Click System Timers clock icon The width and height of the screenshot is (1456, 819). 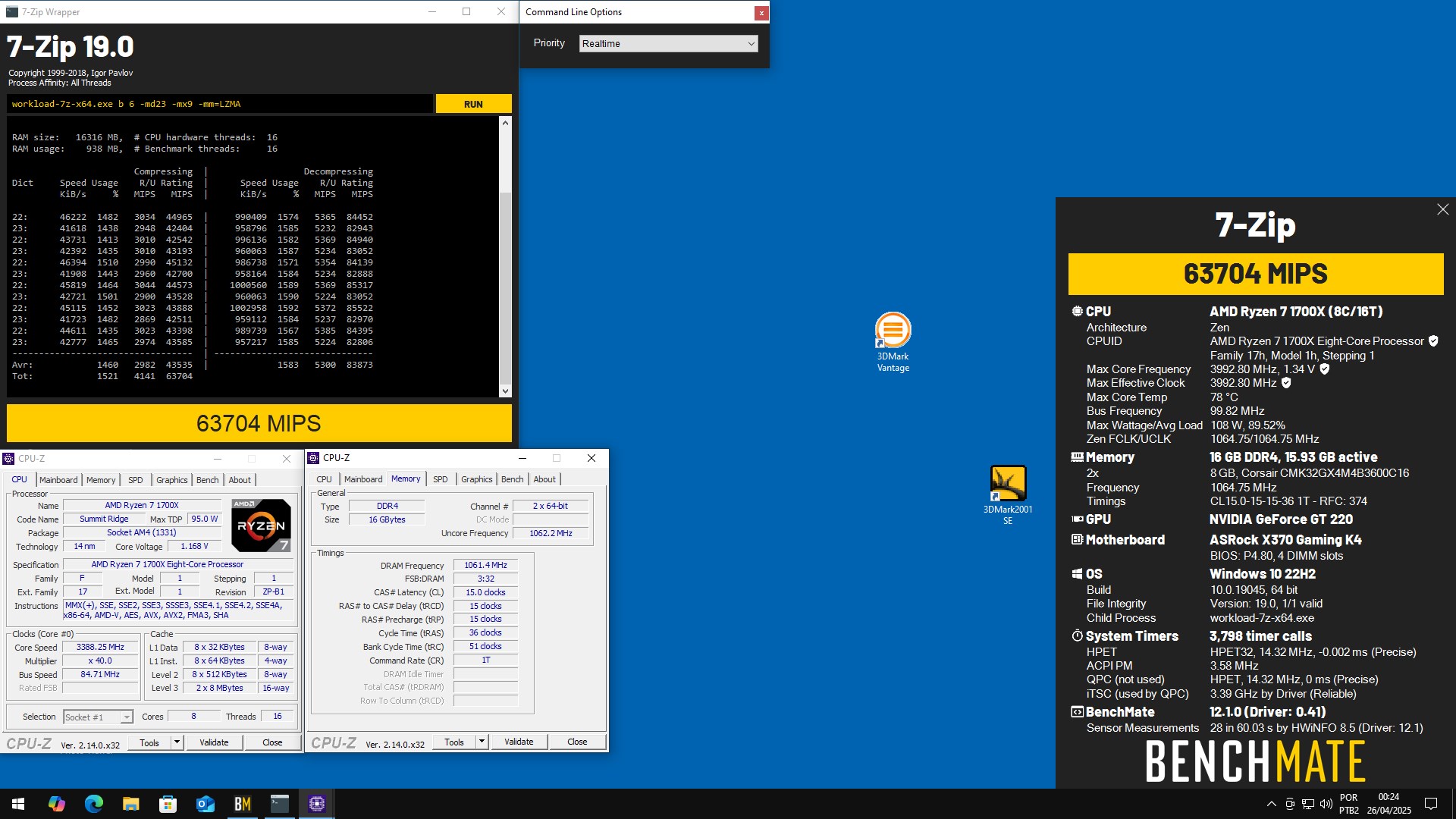pyautogui.click(x=1077, y=635)
